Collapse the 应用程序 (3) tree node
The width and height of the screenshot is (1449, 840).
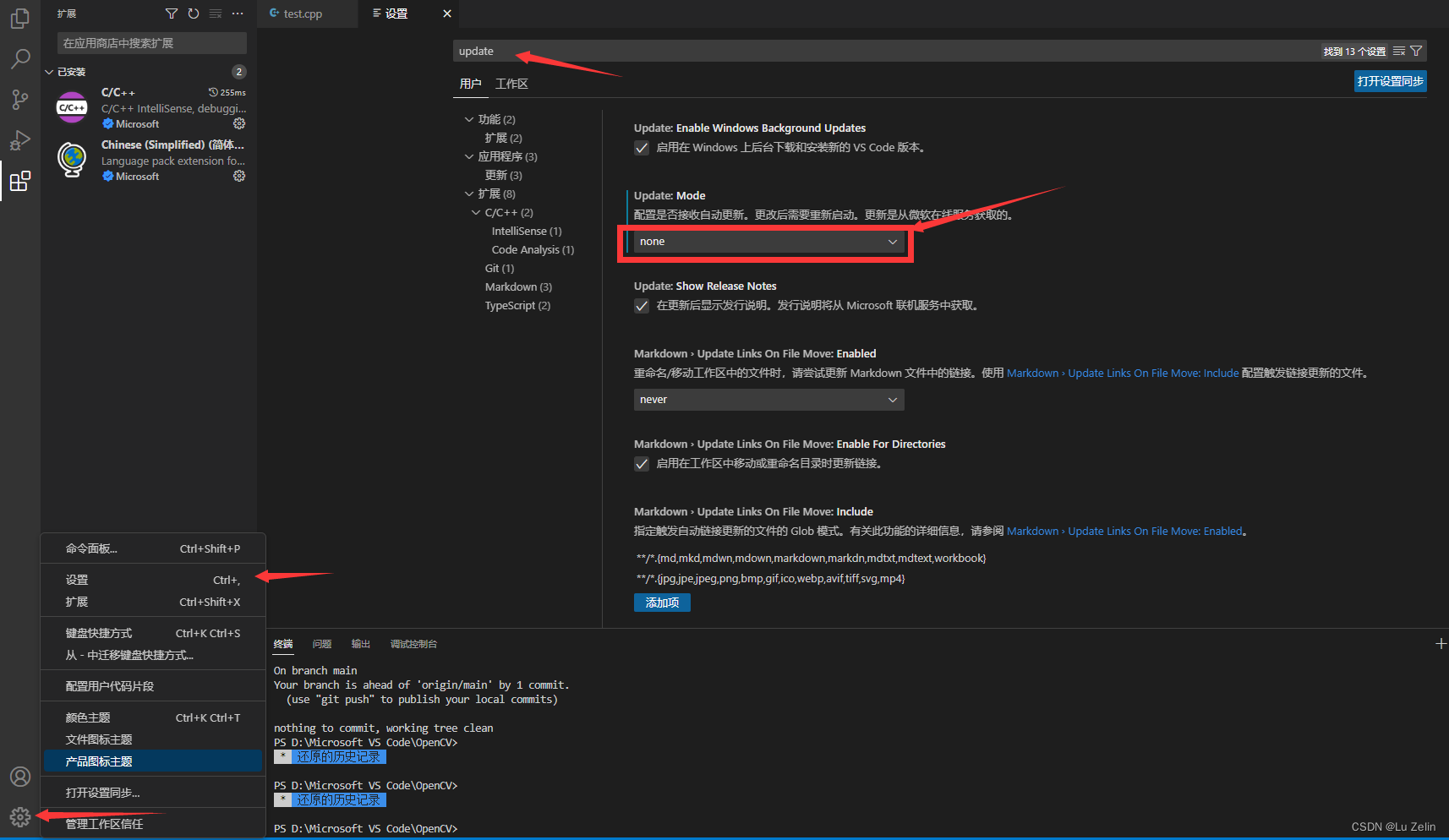tap(469, 156)
